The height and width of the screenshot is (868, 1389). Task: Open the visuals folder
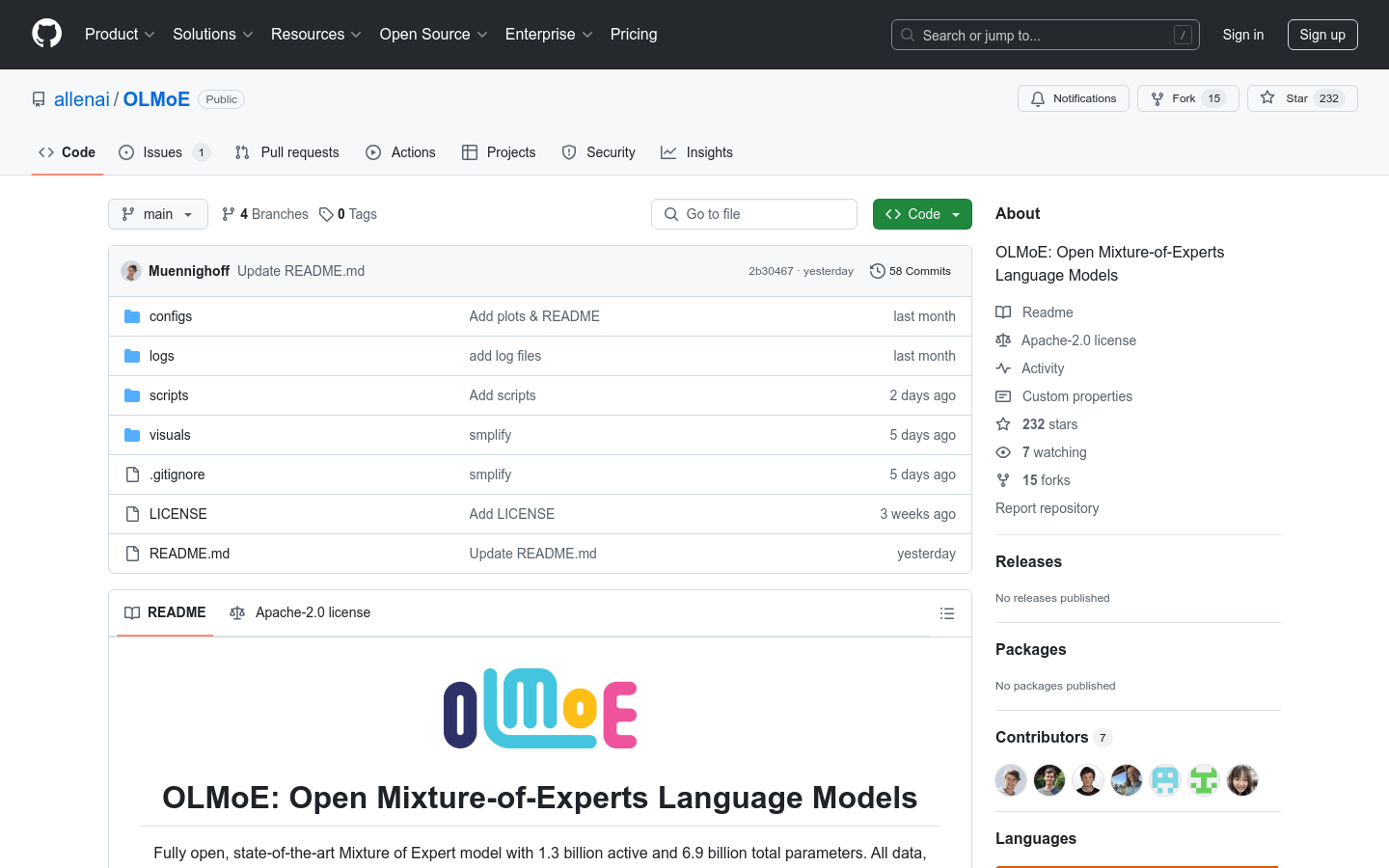tap(170, 435)
